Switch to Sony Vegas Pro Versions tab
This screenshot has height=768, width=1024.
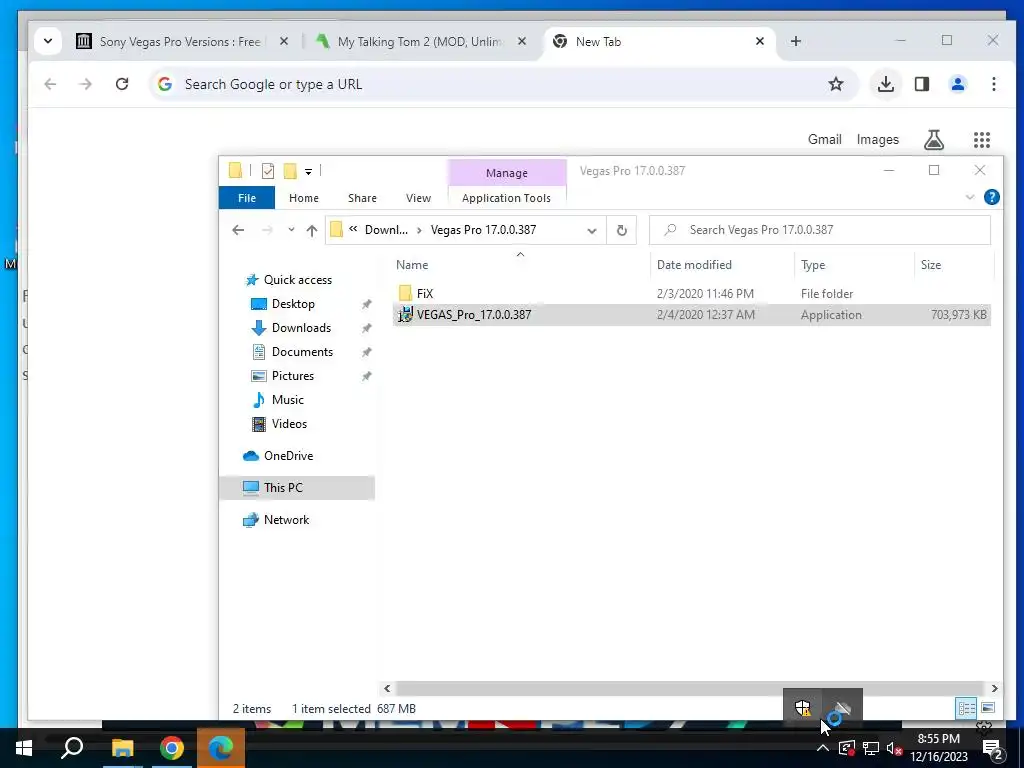tap(182, 42)
